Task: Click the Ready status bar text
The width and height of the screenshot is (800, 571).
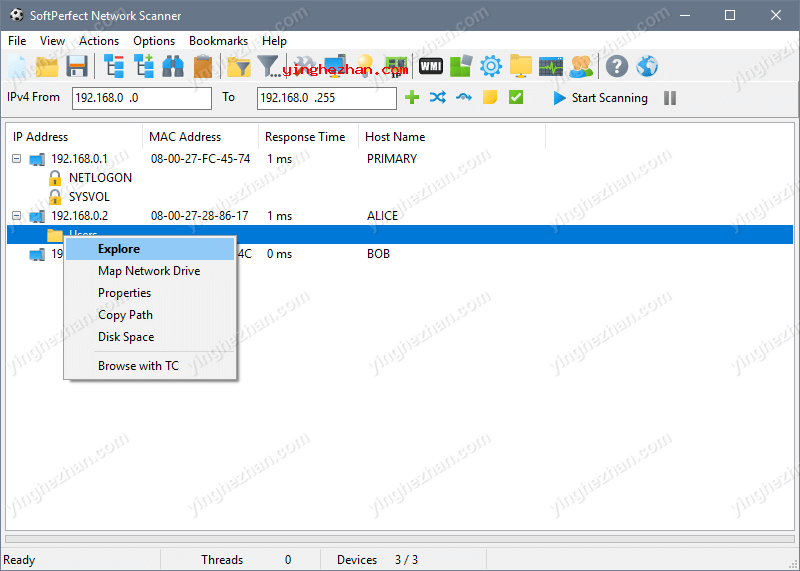Action: [19, 560]
